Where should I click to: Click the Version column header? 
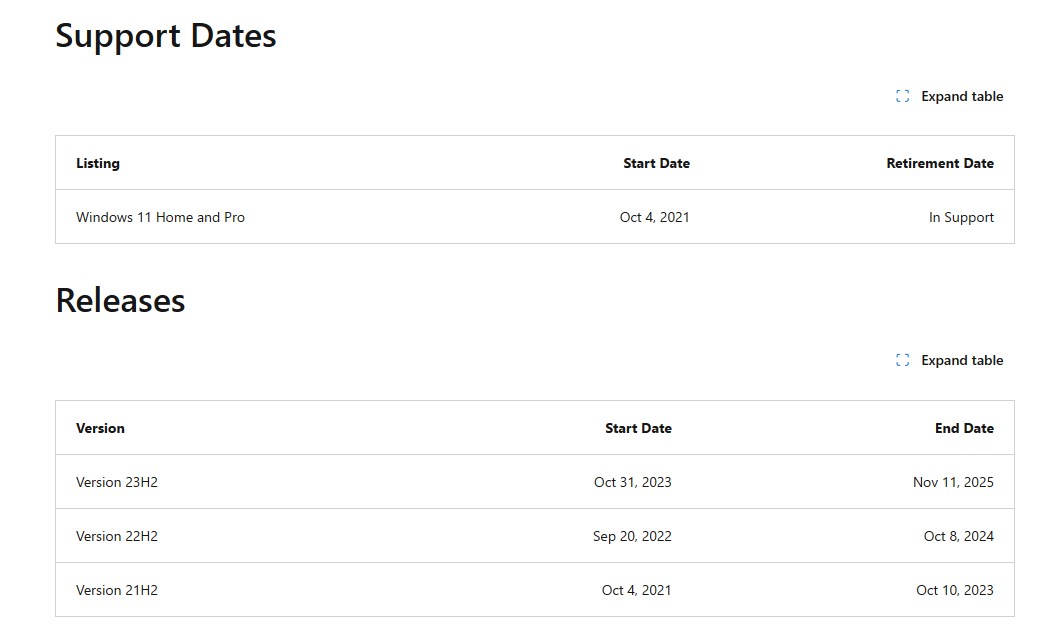point(100,428)
